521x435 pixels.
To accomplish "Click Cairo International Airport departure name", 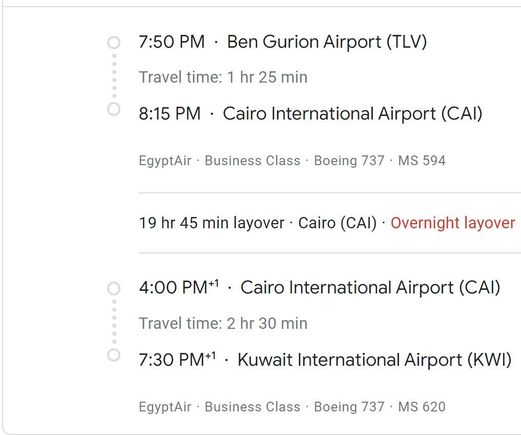I will 370,288.
